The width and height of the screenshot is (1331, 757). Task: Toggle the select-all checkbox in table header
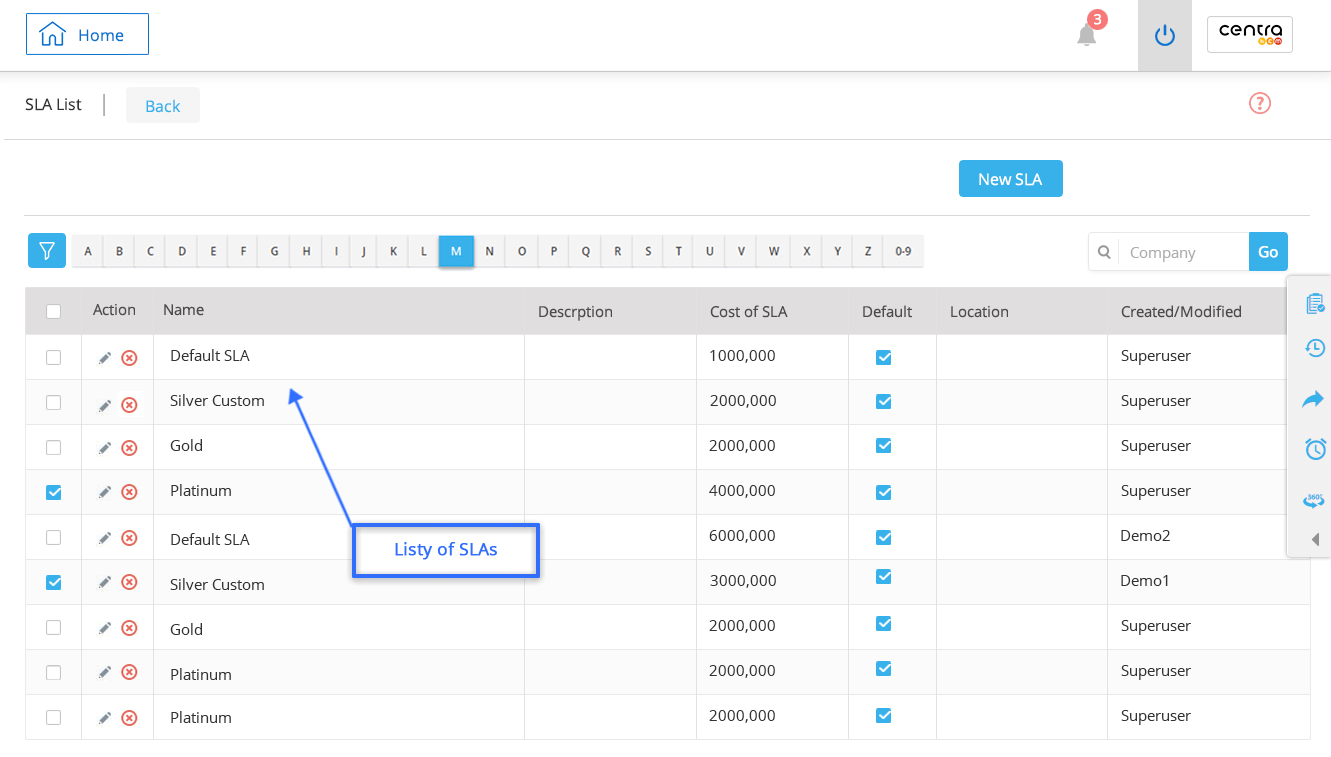[53, 310]
